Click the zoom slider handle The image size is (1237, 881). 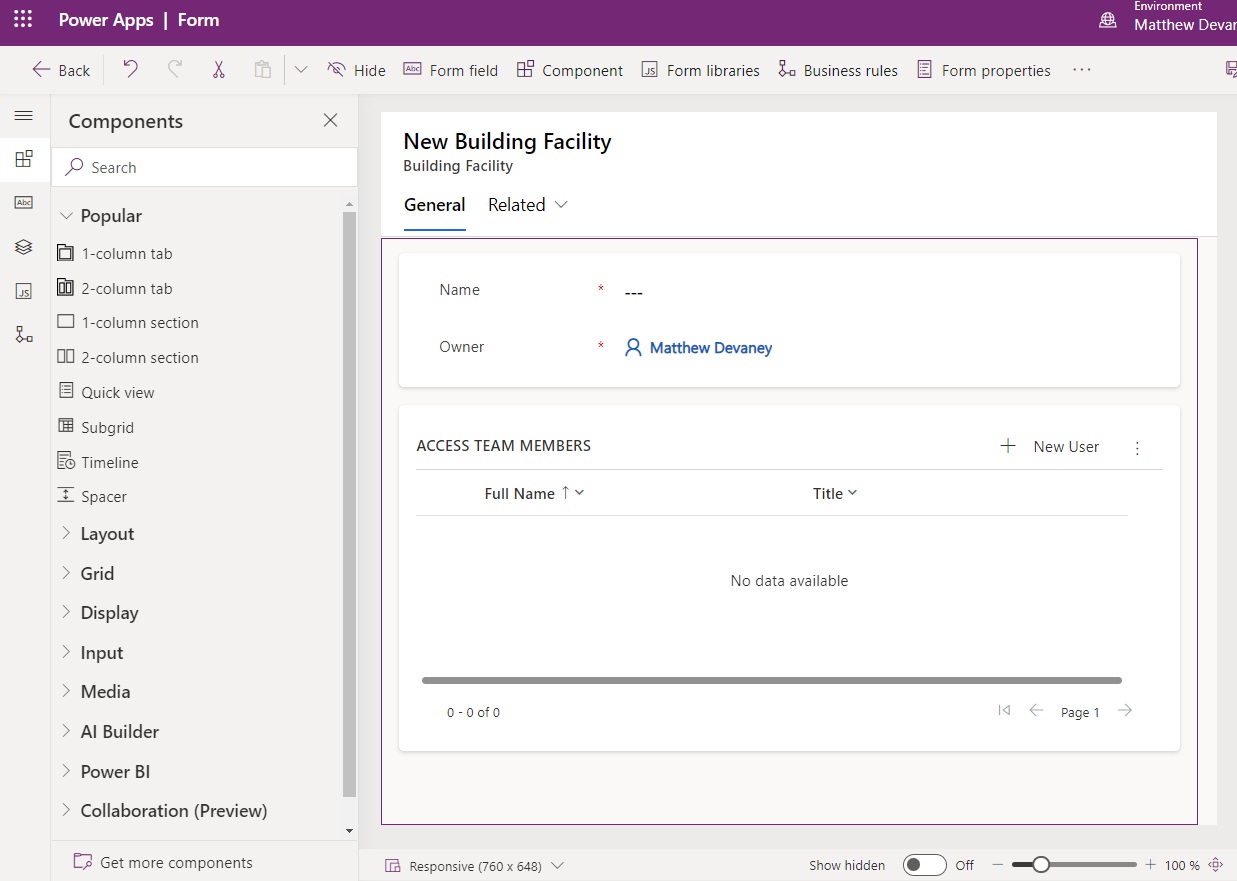click(x=1041, y=865)
